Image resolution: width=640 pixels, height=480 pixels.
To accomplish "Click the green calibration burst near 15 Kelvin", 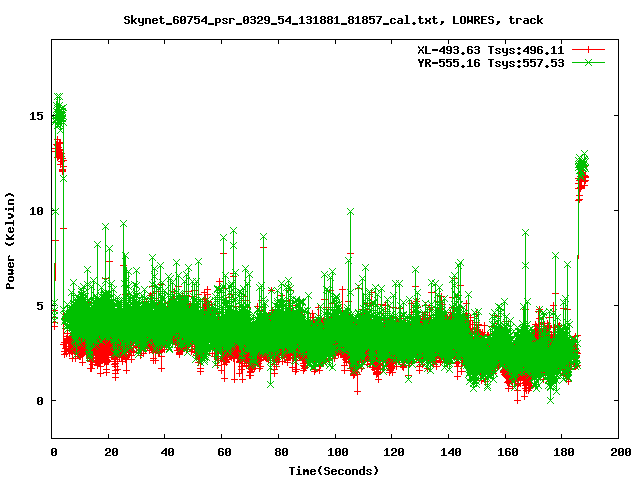I will 60,114.
